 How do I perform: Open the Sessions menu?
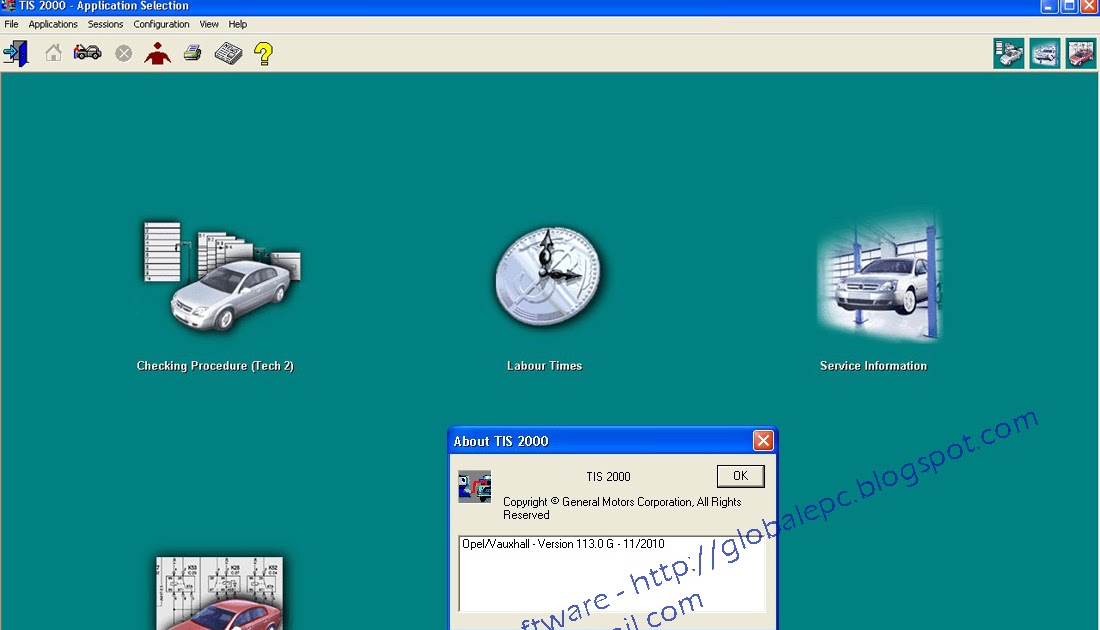coord(105,24)
